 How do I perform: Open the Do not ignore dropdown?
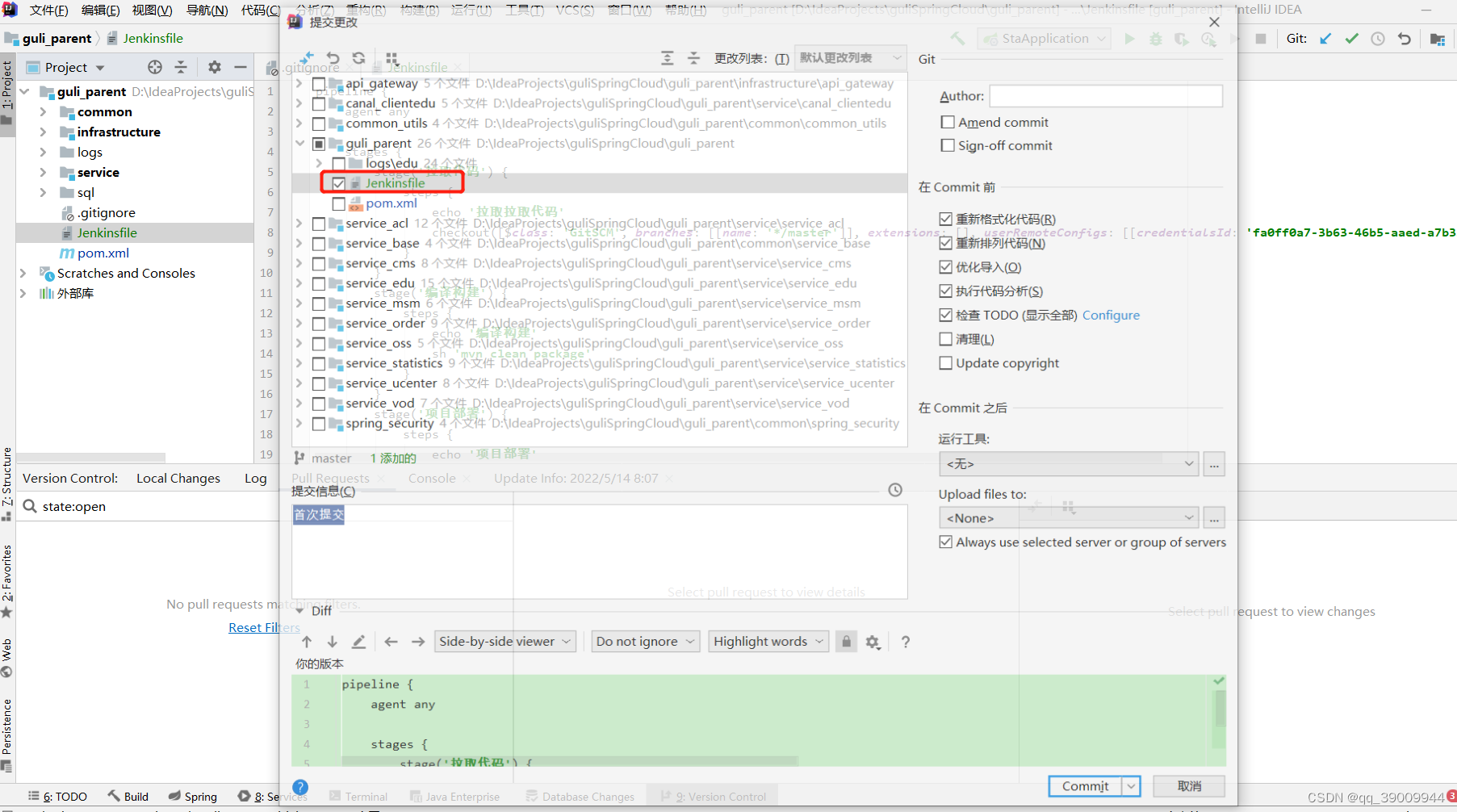click(x=645, y=642)
